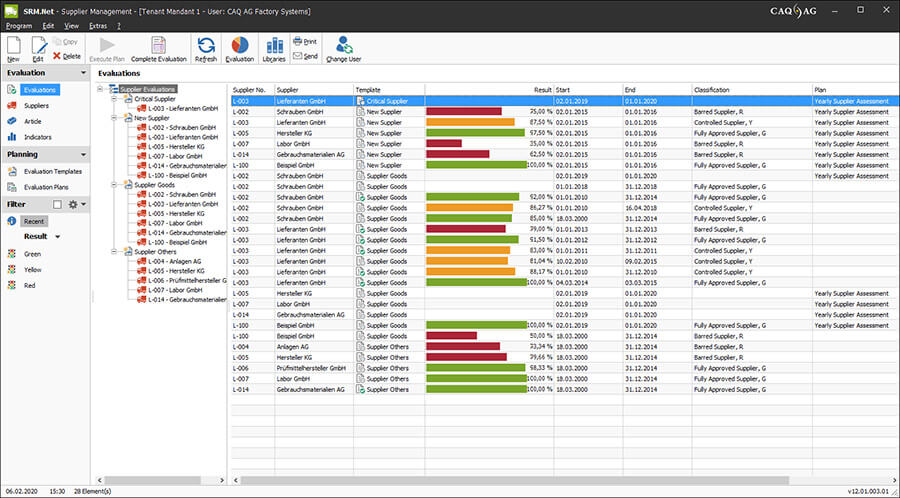Toggle the checkbox in the Filter header
900x498 pixels.
[57, 204]
